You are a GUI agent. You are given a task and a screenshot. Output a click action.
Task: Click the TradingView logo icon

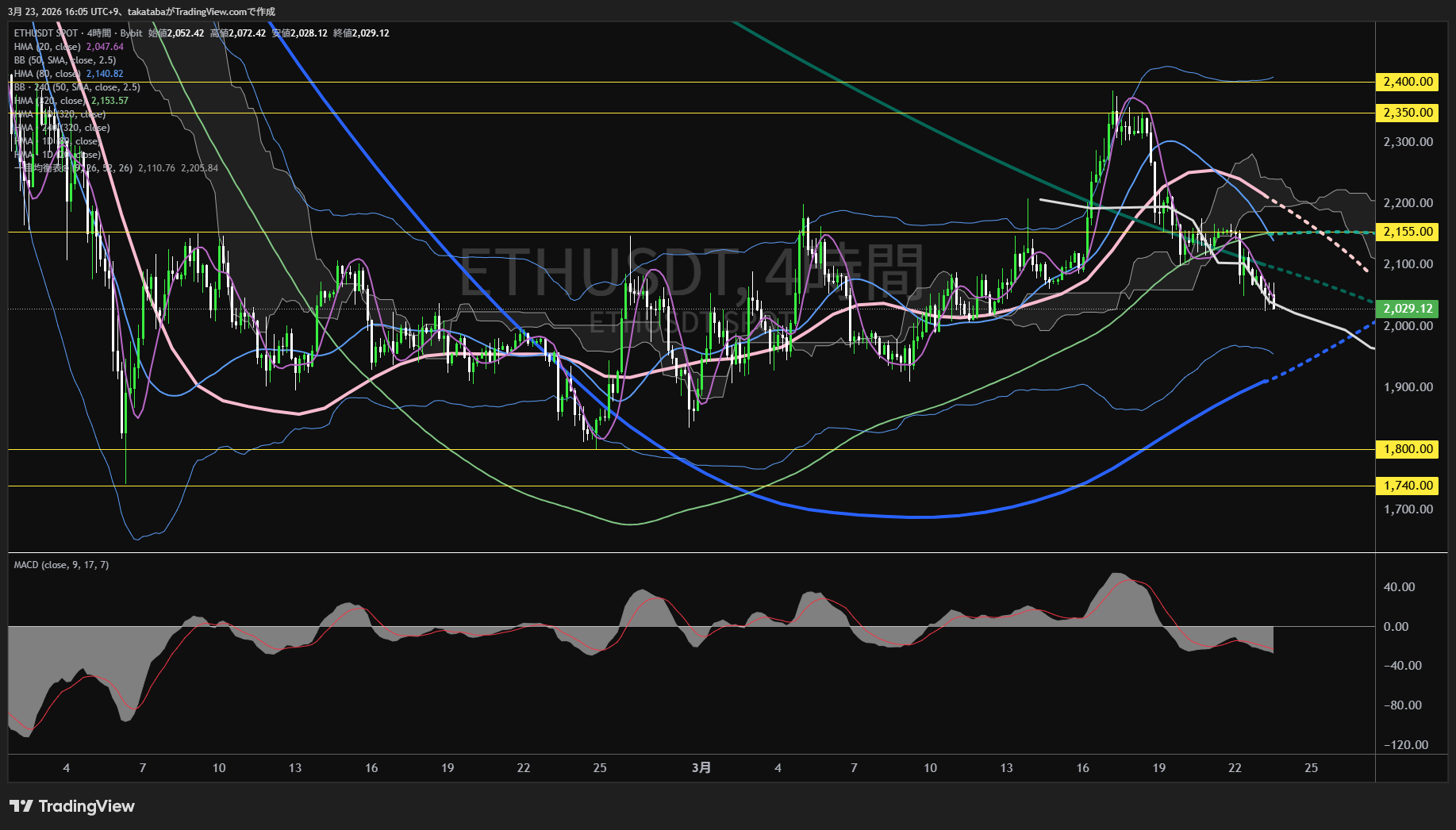tap(21, 806)
